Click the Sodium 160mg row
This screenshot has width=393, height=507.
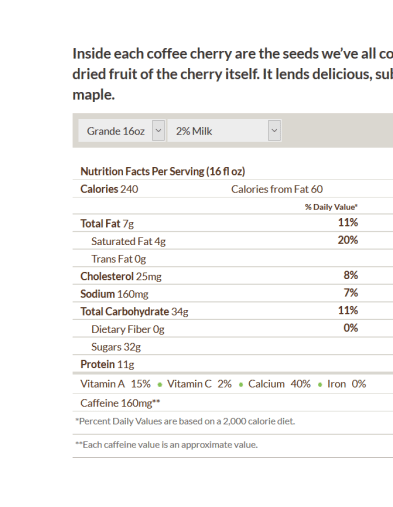(233, 293)
